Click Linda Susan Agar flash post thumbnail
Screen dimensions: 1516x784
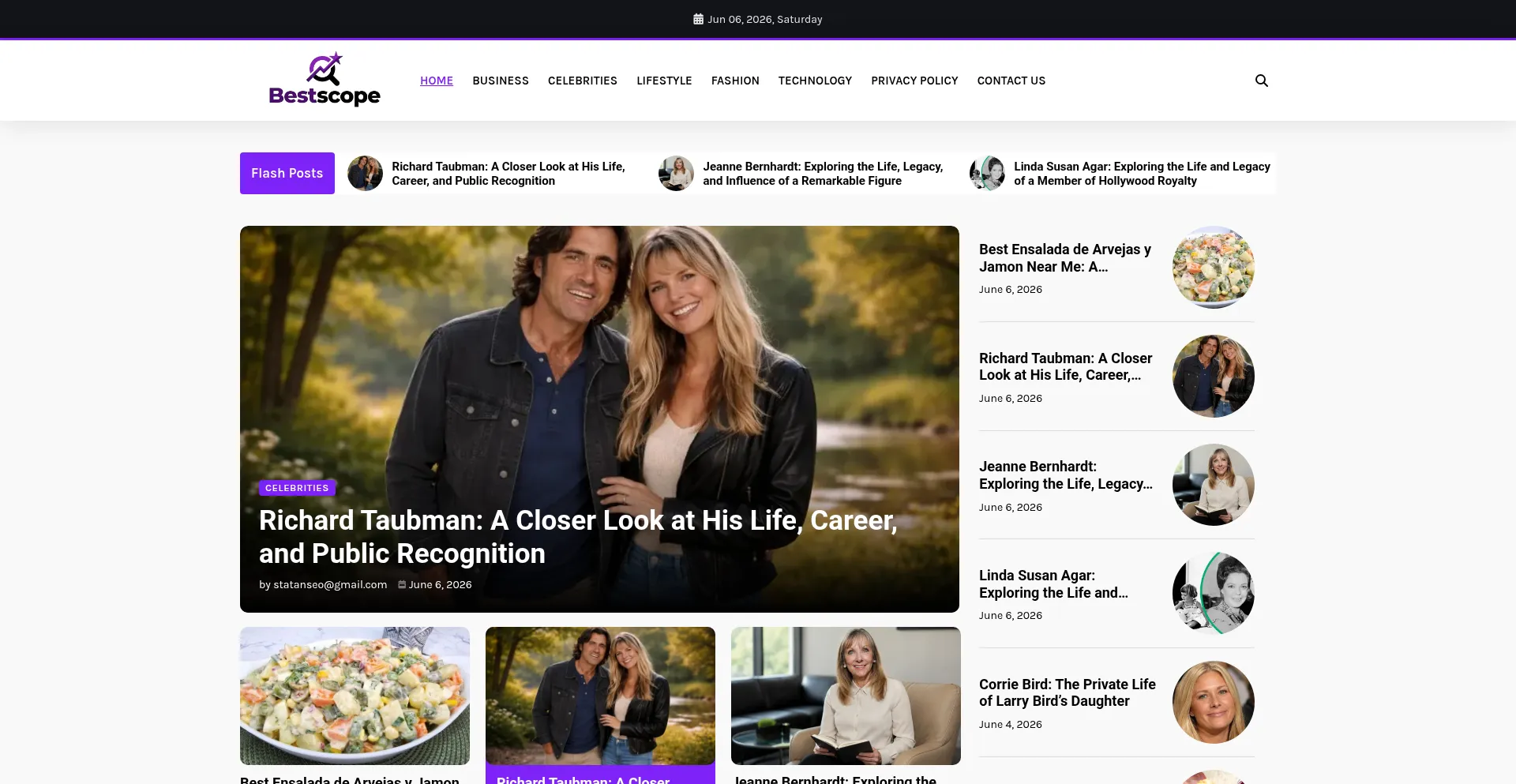coord(987,173)
